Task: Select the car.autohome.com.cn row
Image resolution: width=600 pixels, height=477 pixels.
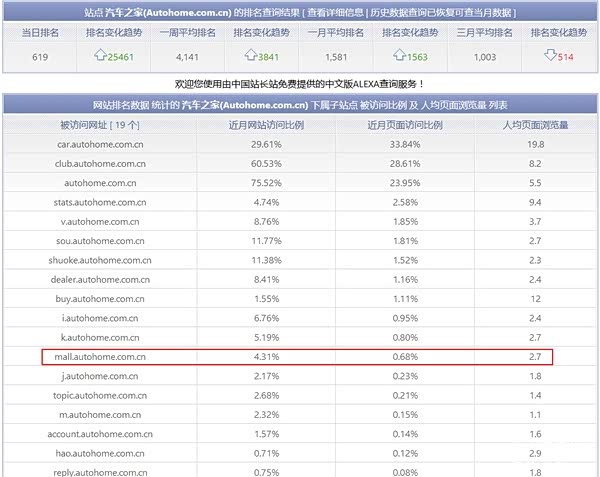Action: [300, 144]
